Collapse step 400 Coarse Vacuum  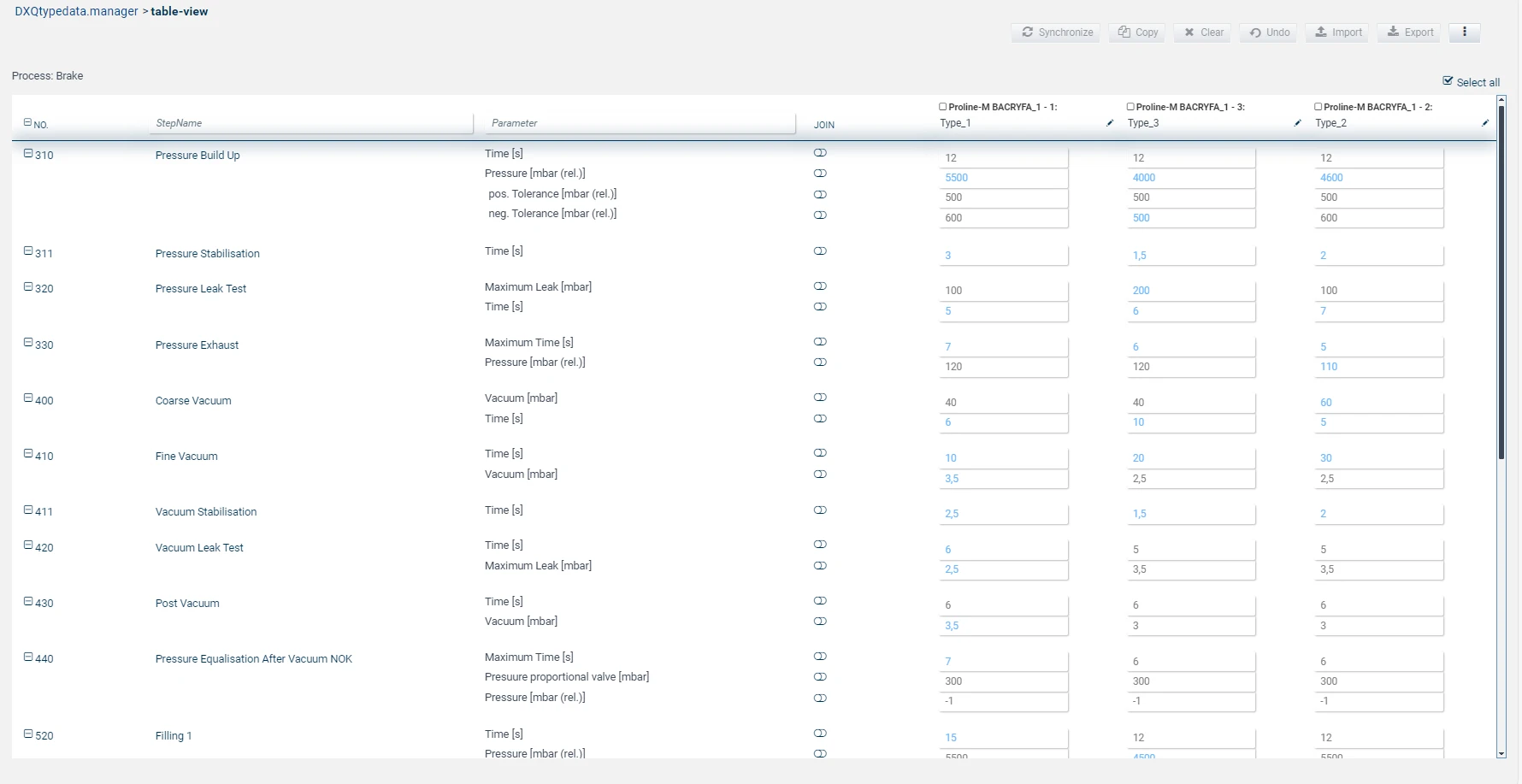(28, 398)
